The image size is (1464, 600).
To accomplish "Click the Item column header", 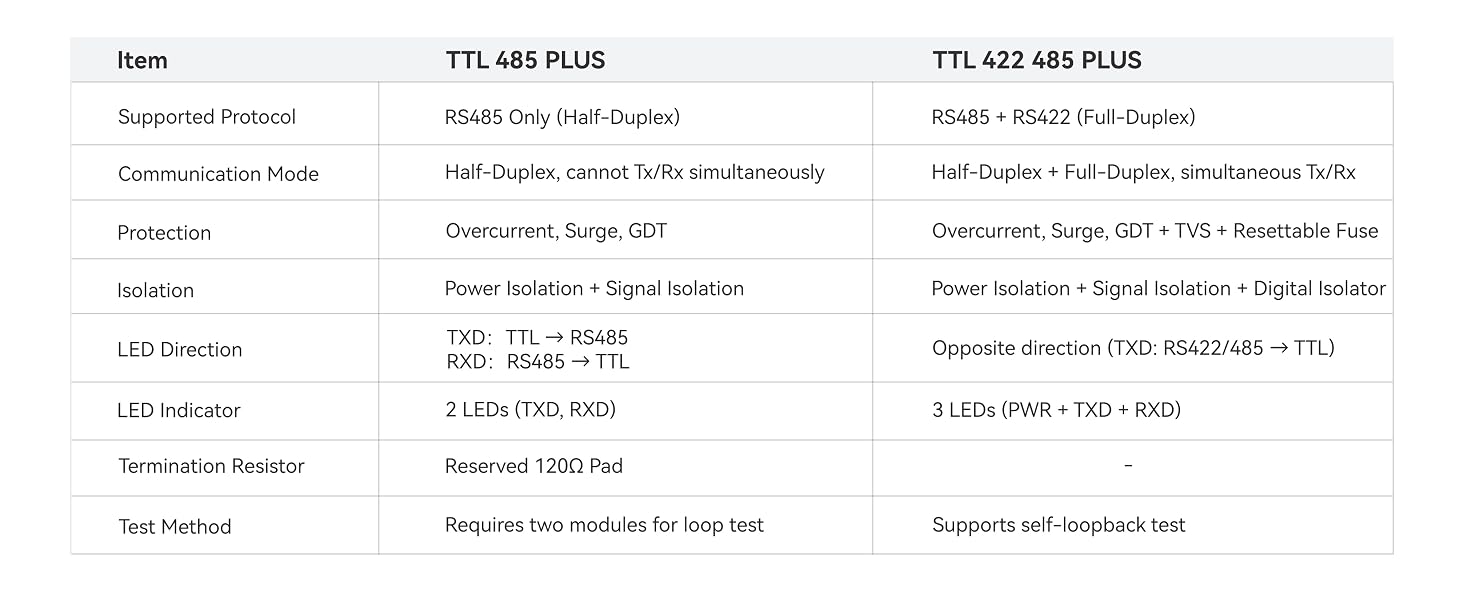I will tap(142, 60).
